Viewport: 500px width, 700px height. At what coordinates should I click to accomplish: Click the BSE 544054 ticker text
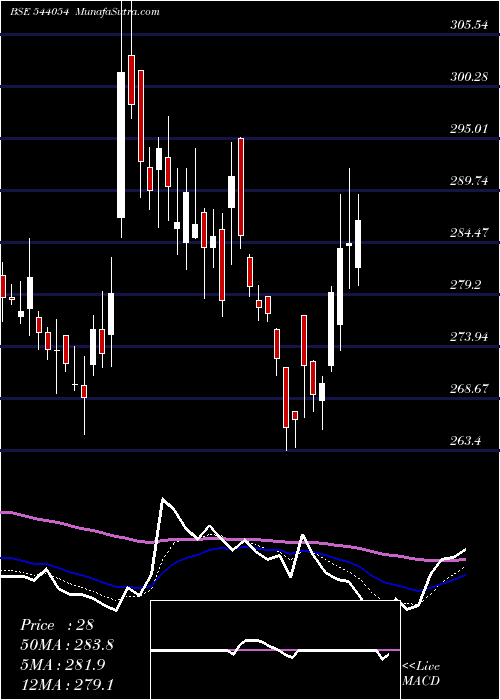(39, 12)
